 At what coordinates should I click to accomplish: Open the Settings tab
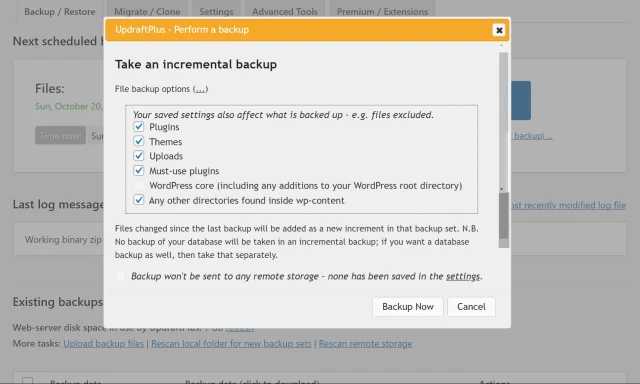[x=216, y=12]
